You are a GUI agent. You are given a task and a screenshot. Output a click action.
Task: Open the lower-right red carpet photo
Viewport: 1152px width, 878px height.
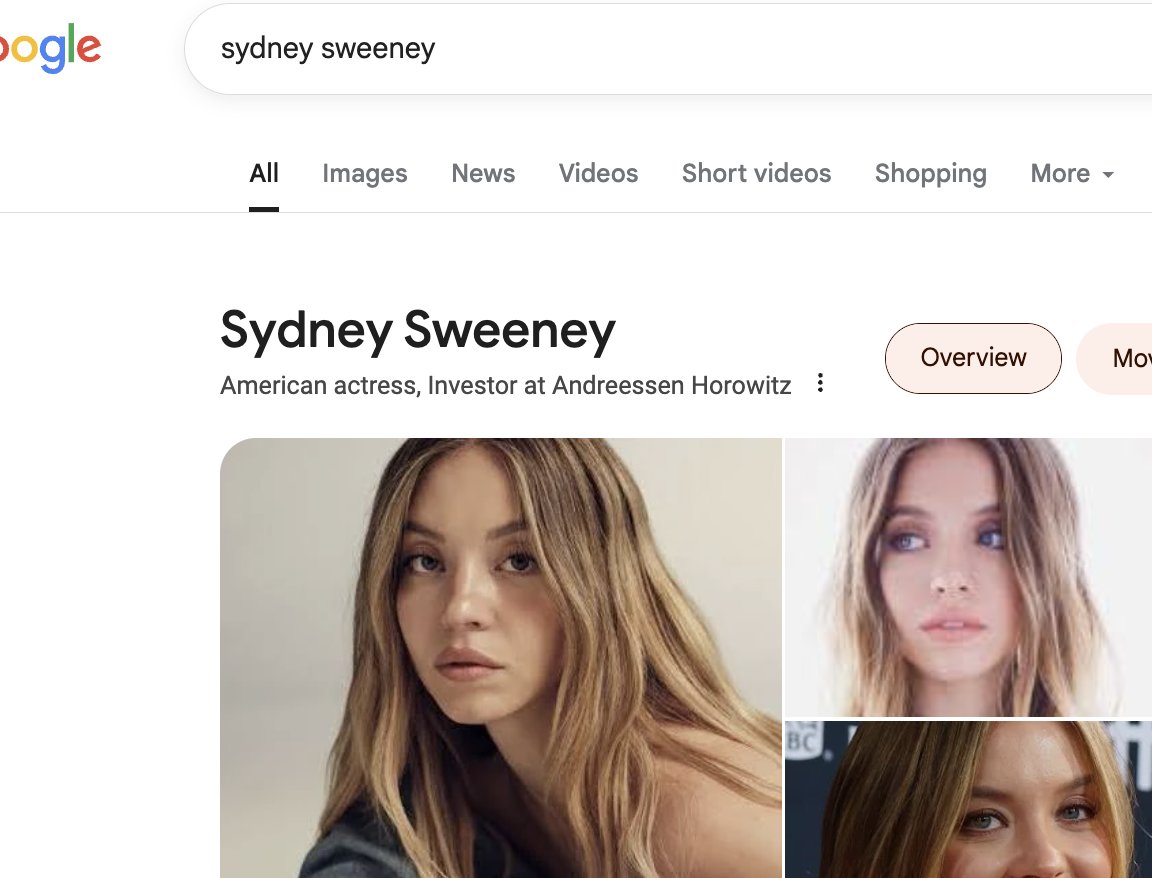tap(968, 799)
